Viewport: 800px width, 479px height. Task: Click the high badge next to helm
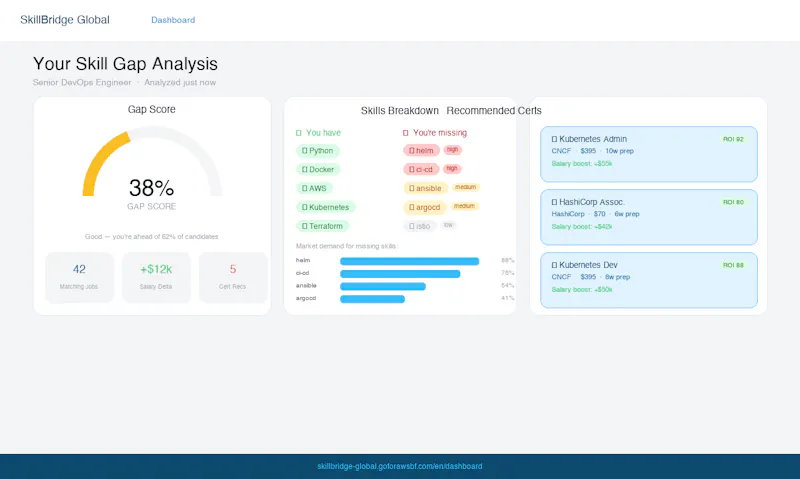[x=453, y=150]
